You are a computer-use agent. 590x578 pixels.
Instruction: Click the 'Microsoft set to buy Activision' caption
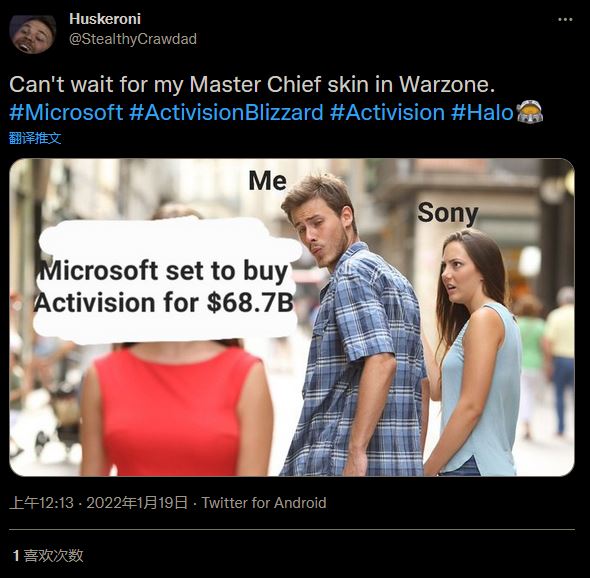pyautogui.click(x=164, y=286)
